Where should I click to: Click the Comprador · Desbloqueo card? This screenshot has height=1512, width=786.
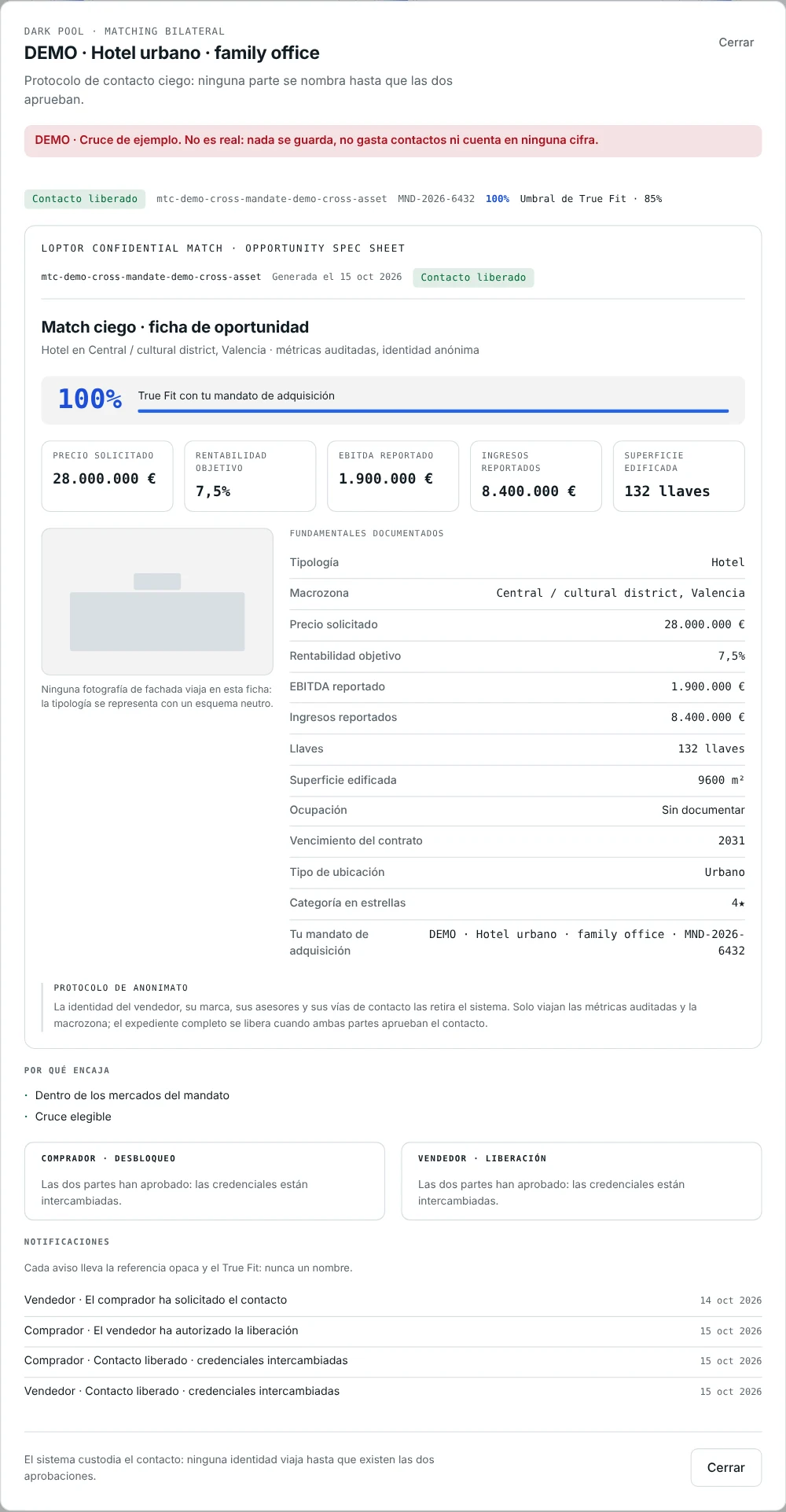point(204,1181)
